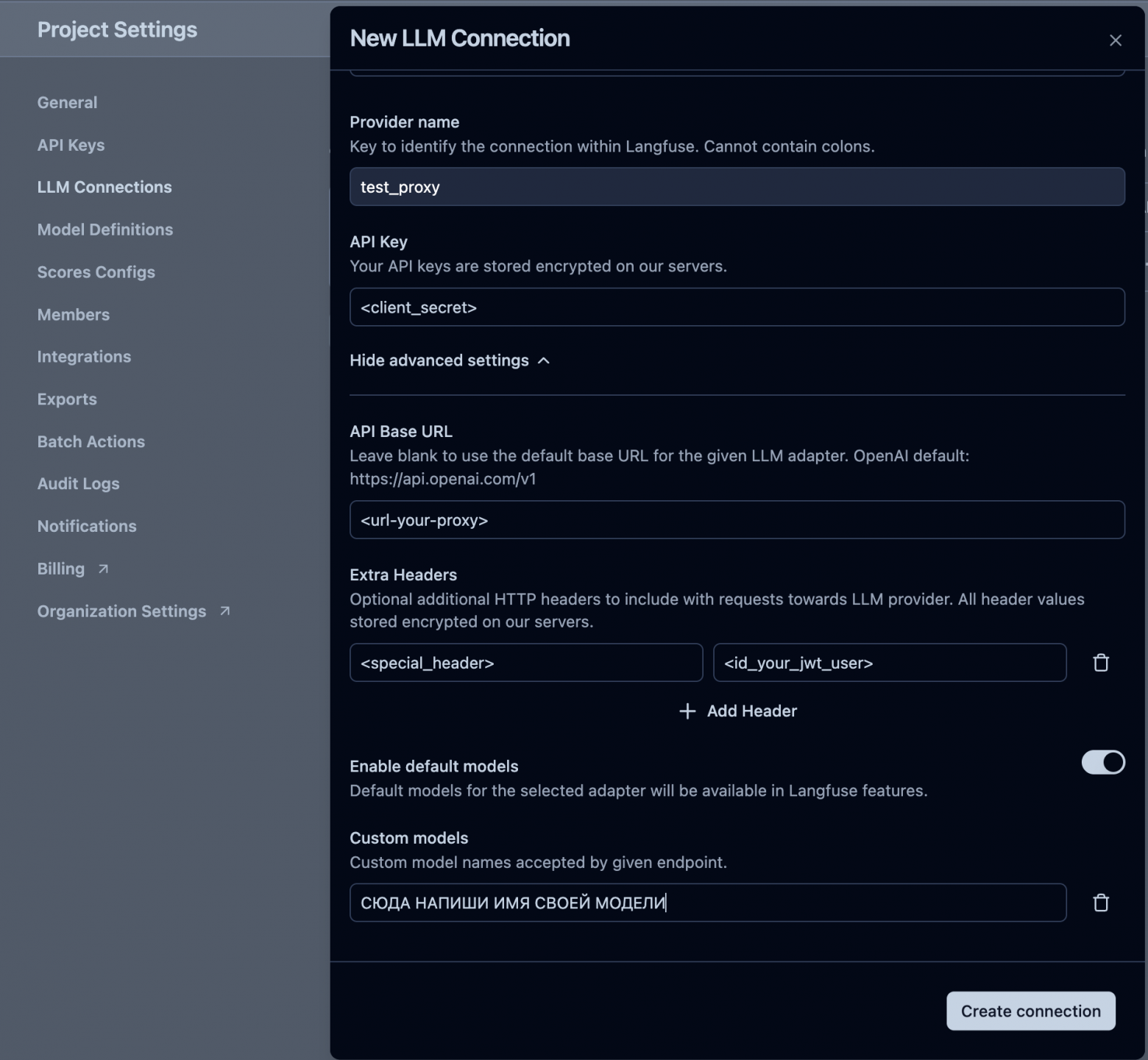This screenshot has width=1148, height=1060.
Task: Toggle off Enable default models
Action: (1102, 763)
